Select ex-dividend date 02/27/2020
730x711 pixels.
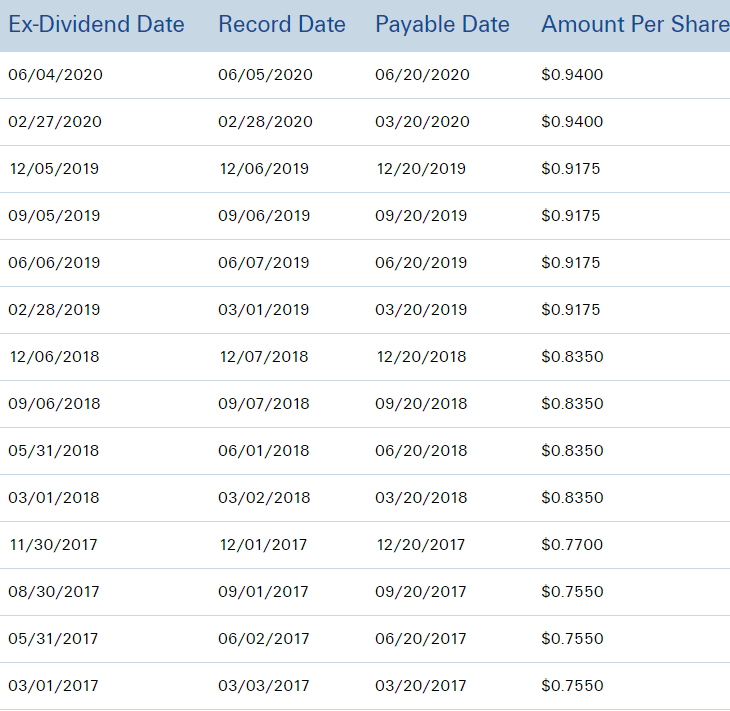click(55, 122)
